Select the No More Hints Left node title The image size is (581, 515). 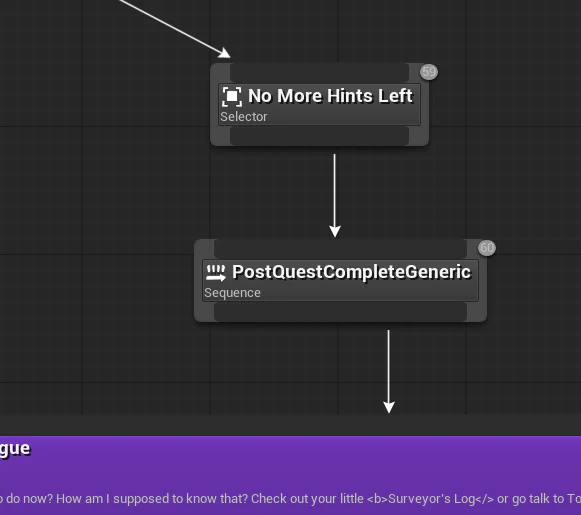(x=330, y=96)
